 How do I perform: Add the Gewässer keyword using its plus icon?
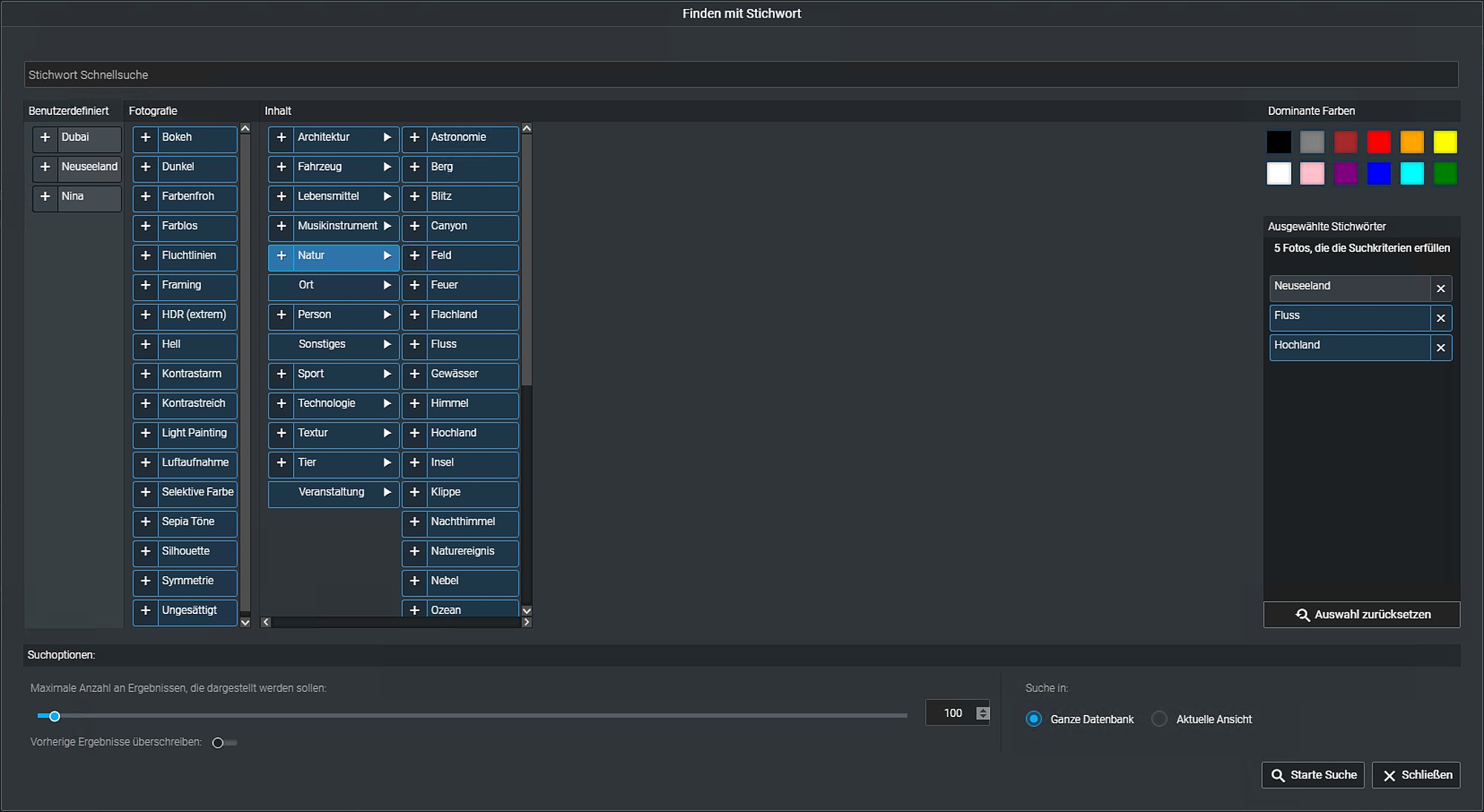coord(415,374)
